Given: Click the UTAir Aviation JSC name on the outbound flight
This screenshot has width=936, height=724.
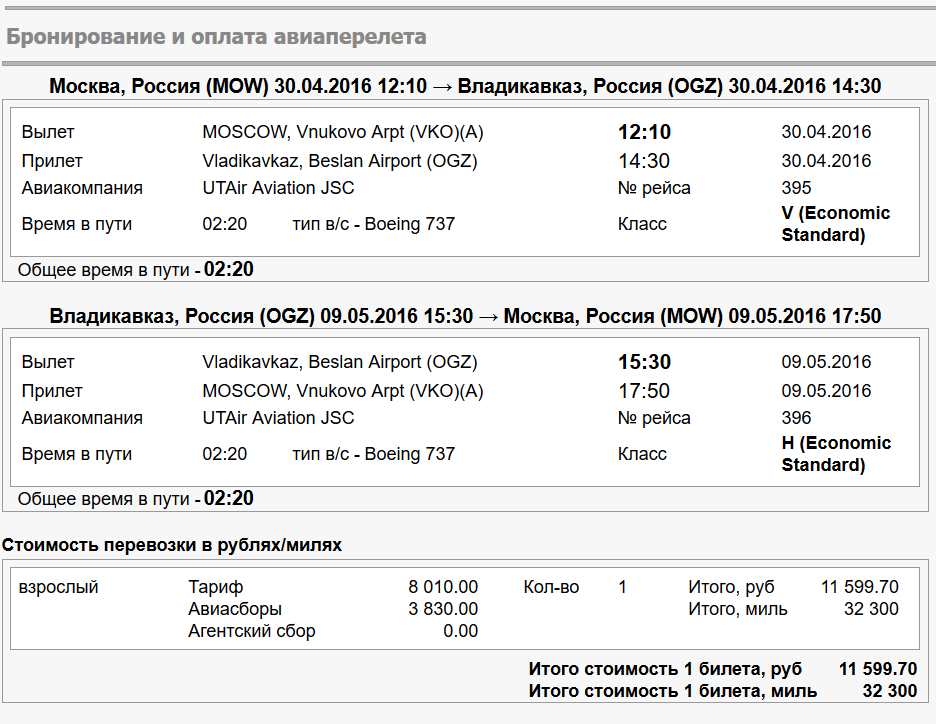Looking at the screenshot, I should pos(278,188).
